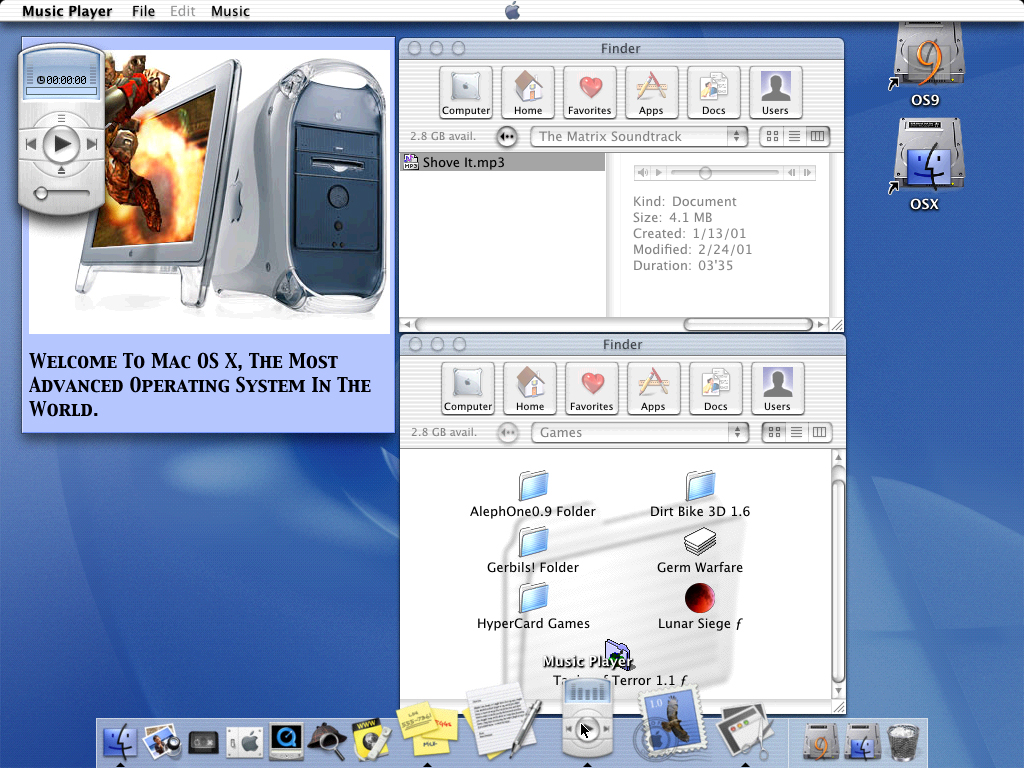
Task: Go Home from the Games Finder toolbar
Action: tap(530, 388)
